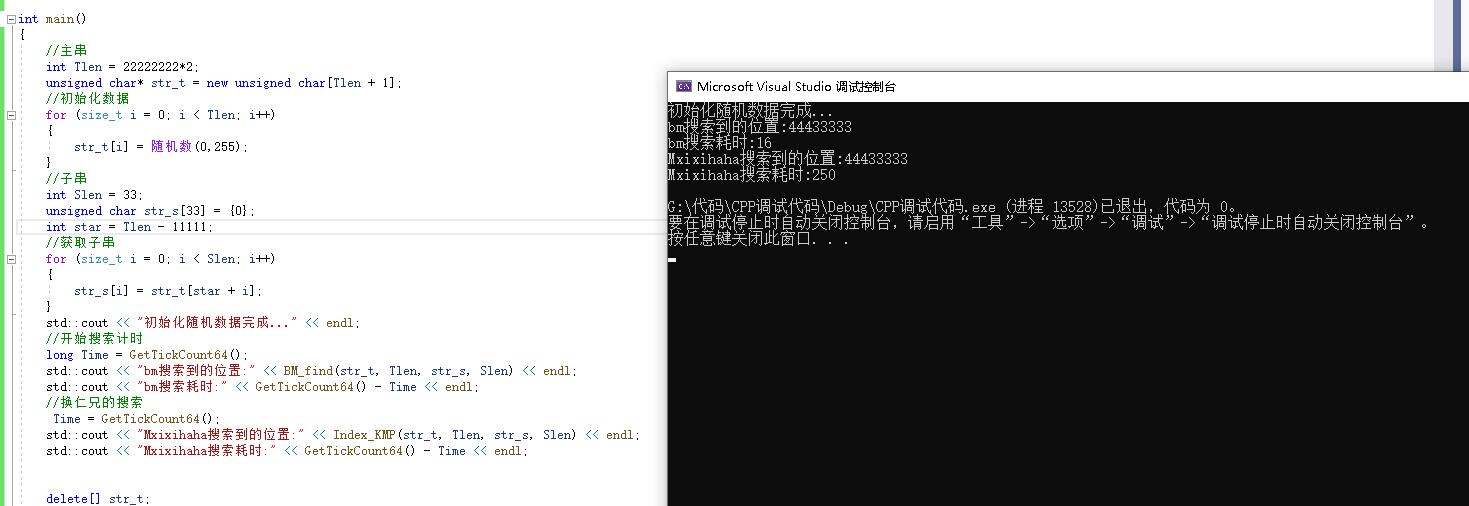Click console output 'Mxixihaha搜索耗时:250'

pos(751,175)
